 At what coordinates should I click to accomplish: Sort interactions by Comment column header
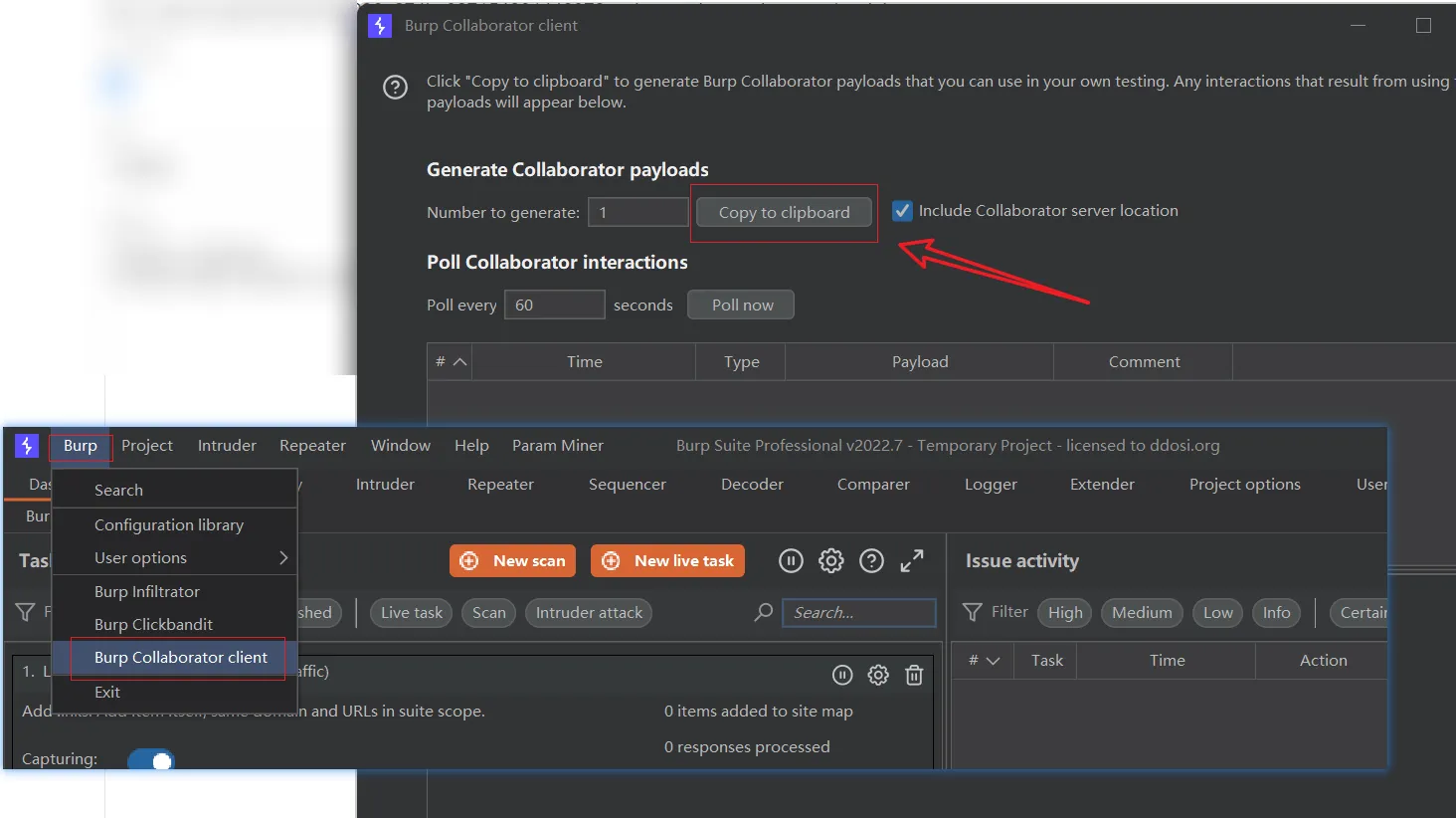[x=1144, y=362]
